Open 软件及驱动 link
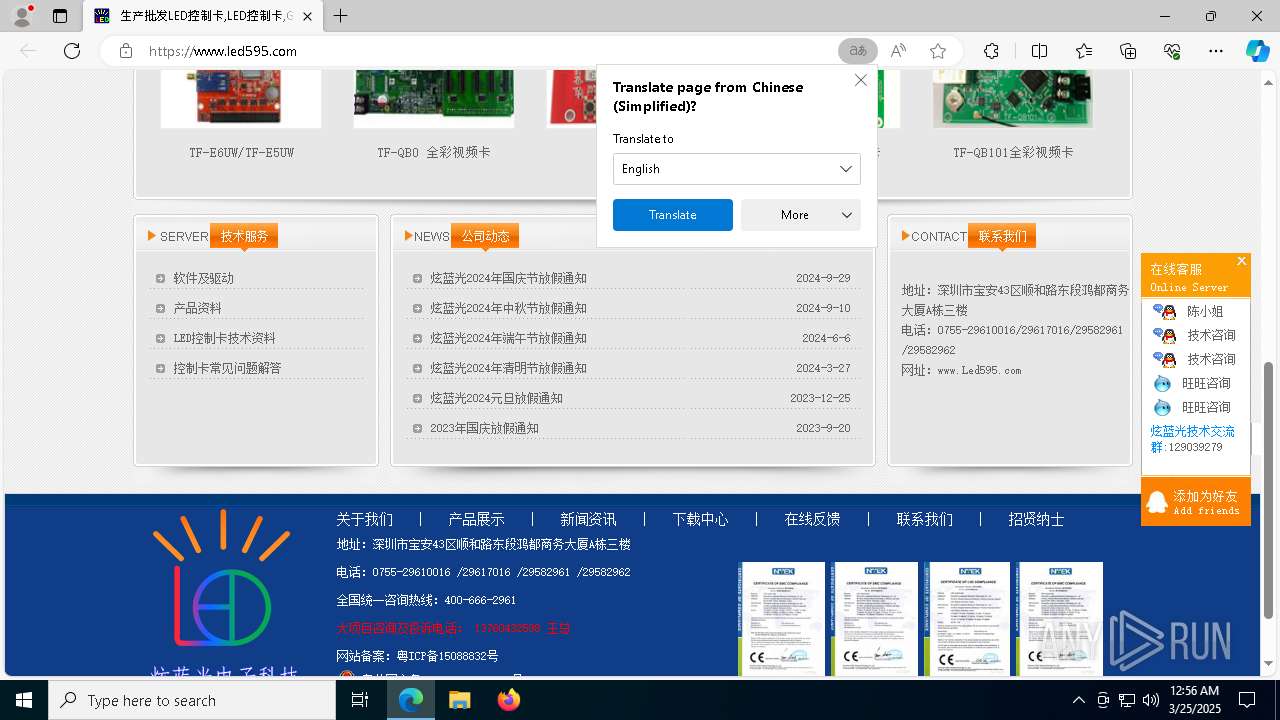This screenshot has width=1280, height=720. coord(203,278)
